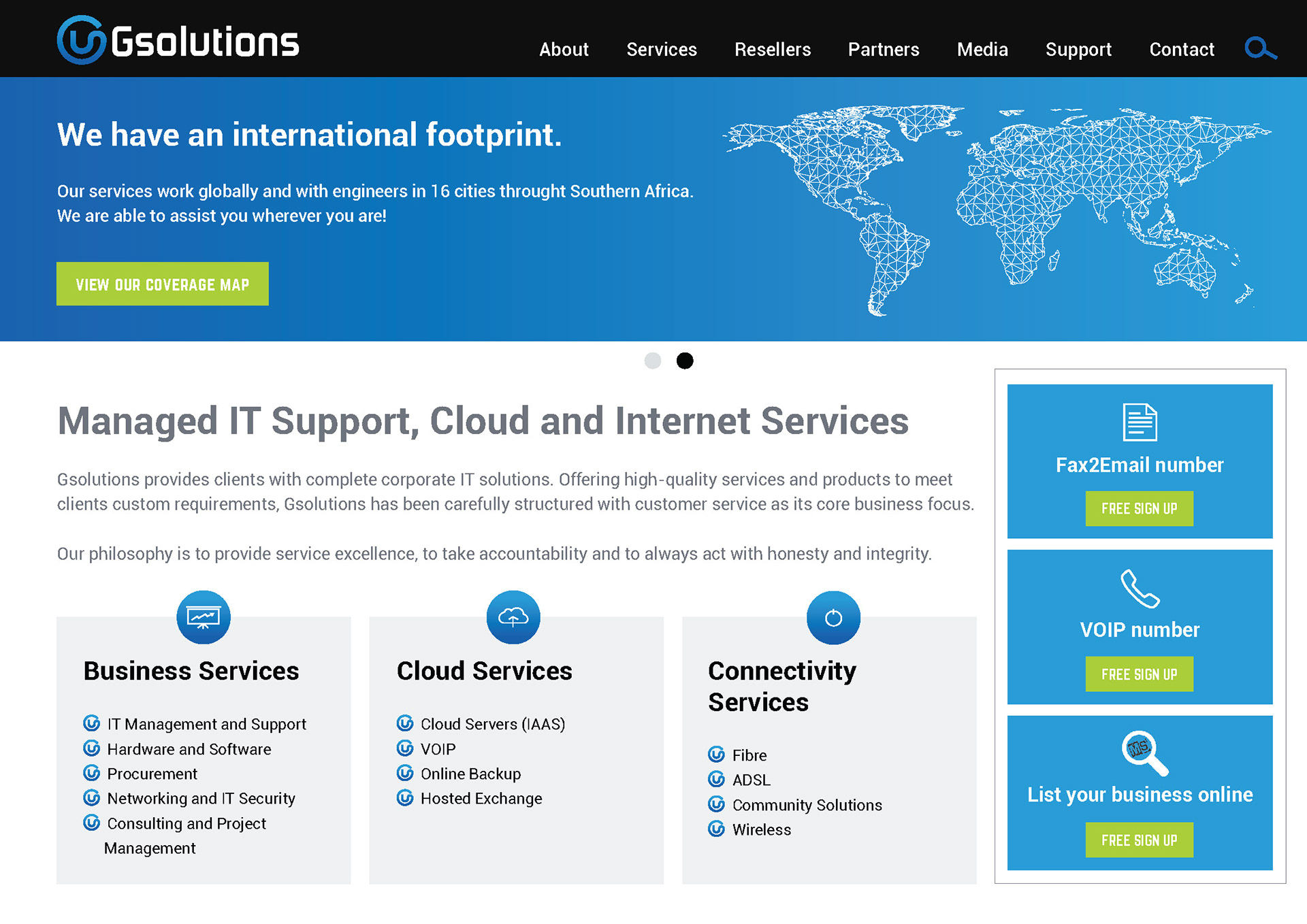Open the Services menu item
The height and width of the screenshot is (924, 1307).
[x=661, y=50]
